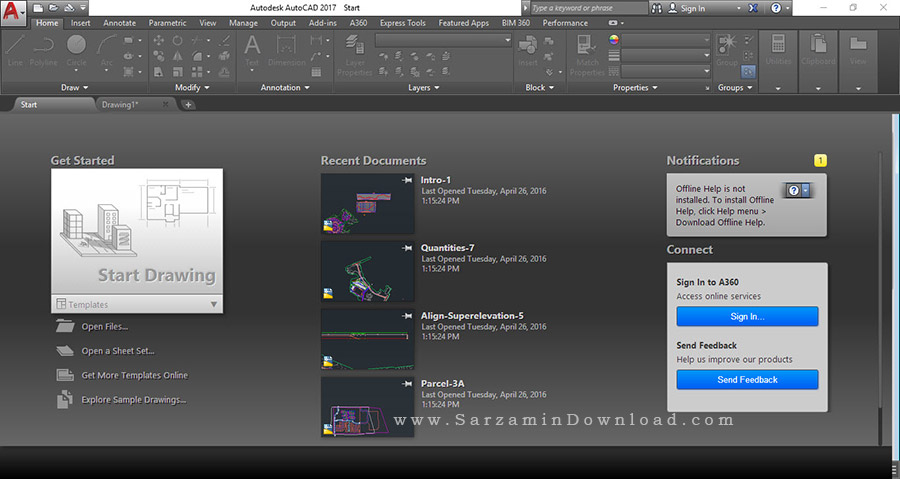Select the Polyline tool
Viewport: 900px width, 479px height.
click(x=44, y=51)
